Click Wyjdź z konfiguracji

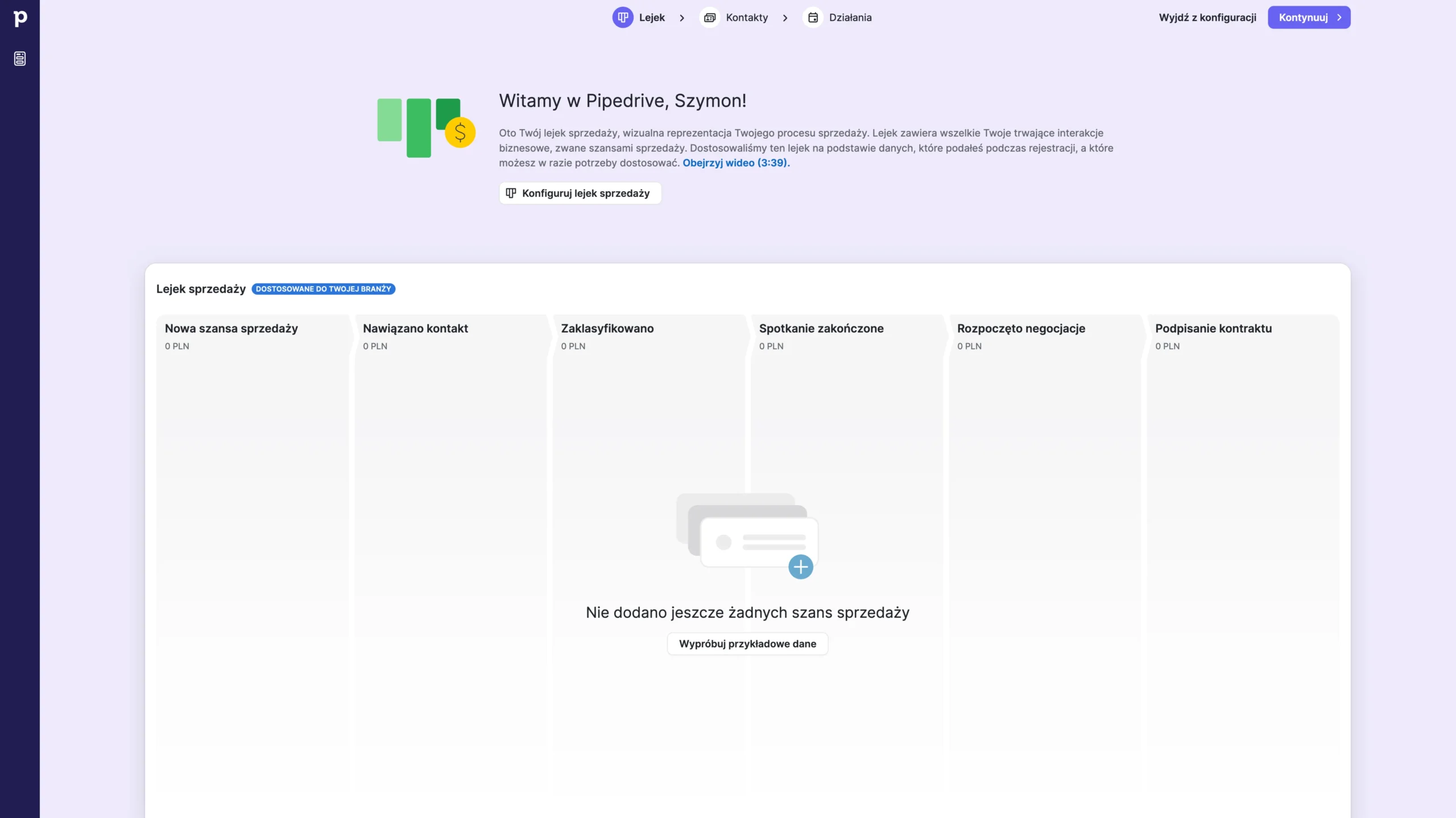(1207, 18)
